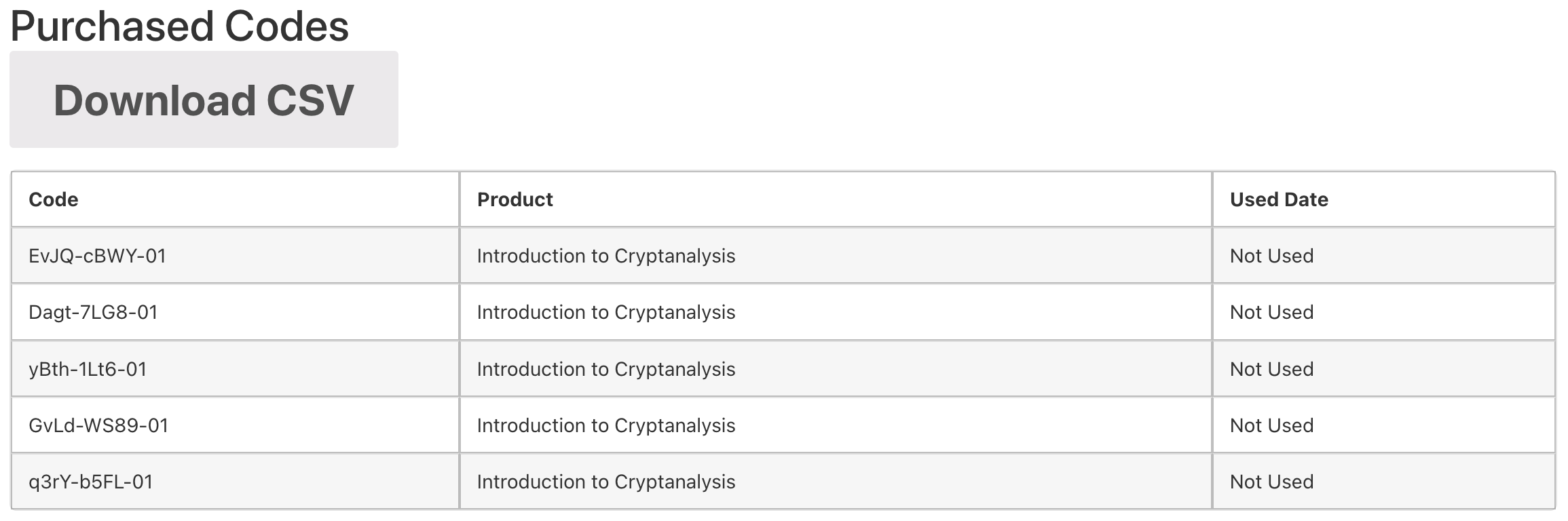Click the Product column header
Image resolution: width=1568 pixels, height=521 pixels.
[515, 199]
